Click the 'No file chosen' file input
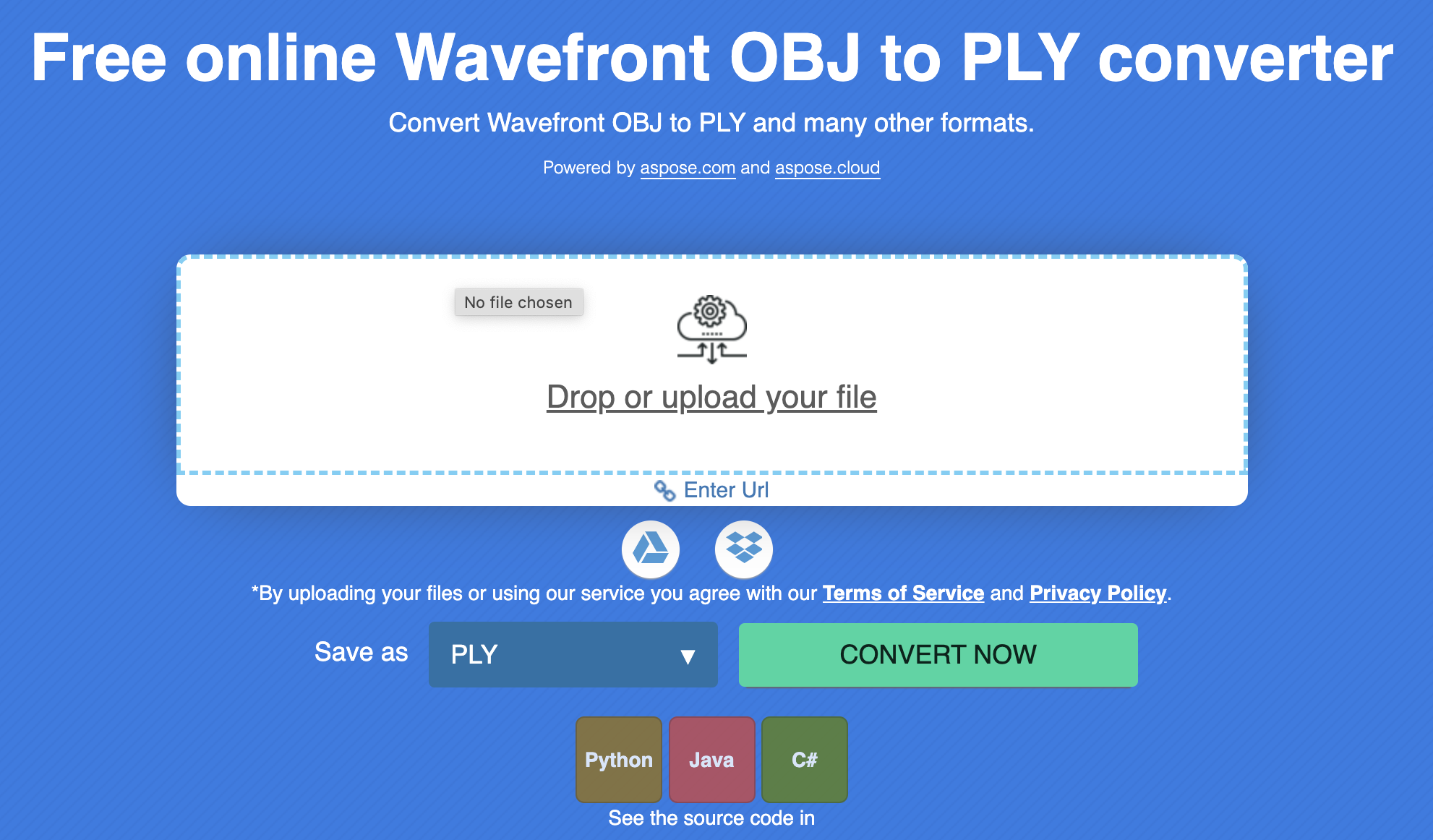This screenshot has width=1433, height=840. pos(518,302)
